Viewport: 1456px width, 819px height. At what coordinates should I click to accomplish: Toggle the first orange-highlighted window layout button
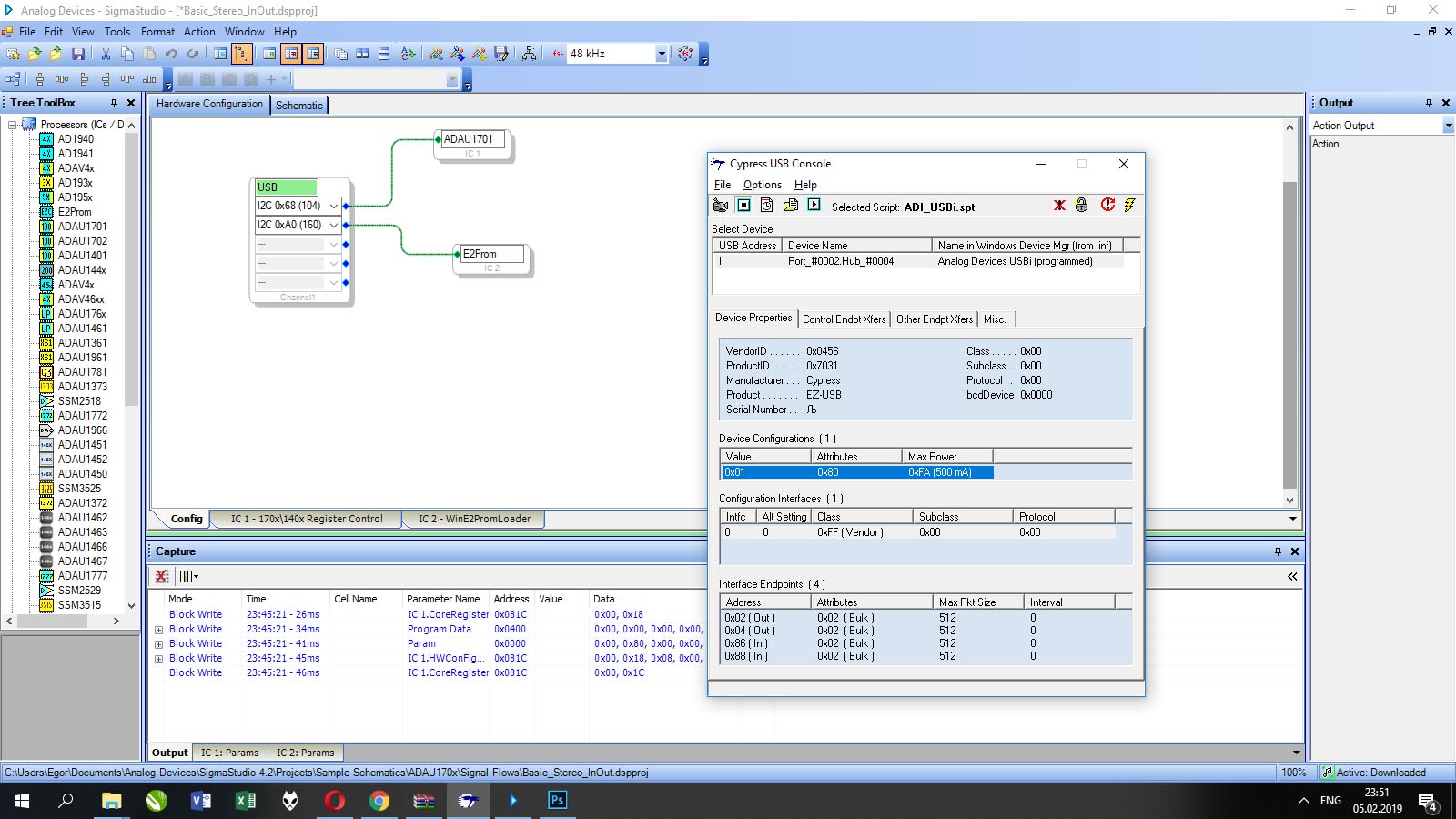[291, 54]
